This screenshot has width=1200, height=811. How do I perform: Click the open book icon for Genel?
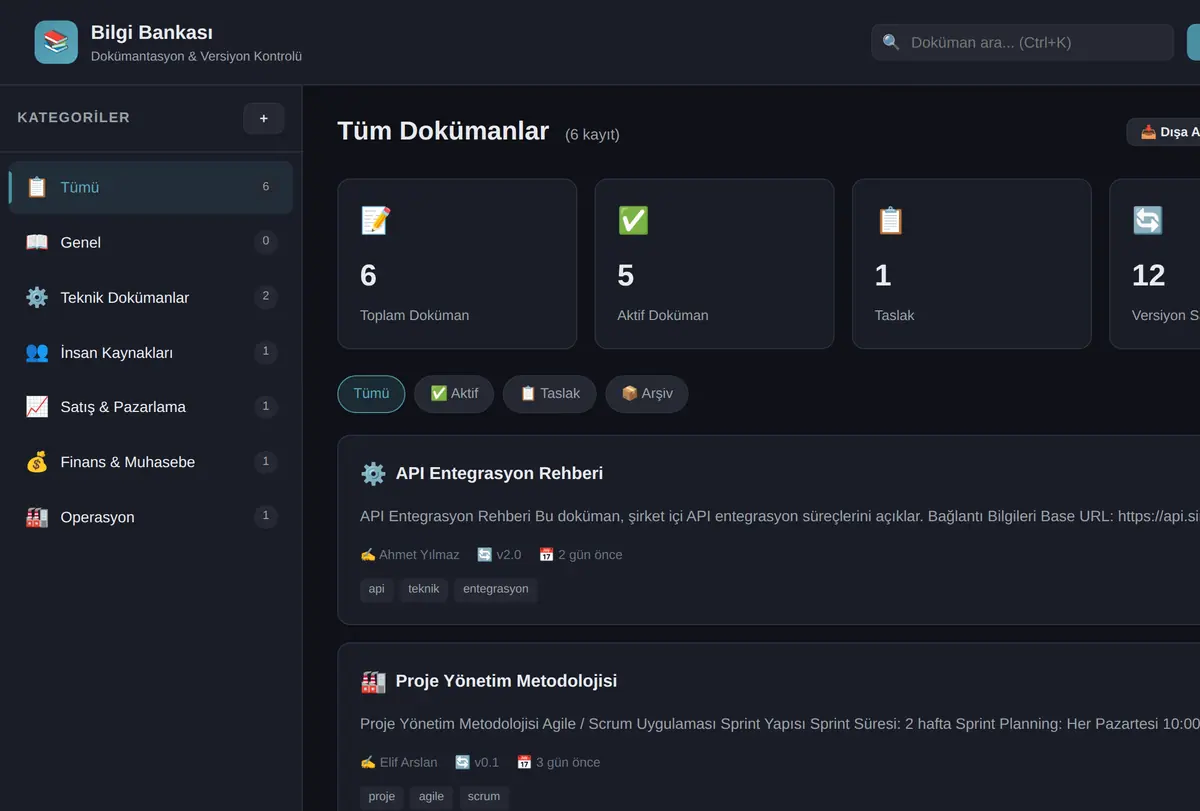pos(37,242)
